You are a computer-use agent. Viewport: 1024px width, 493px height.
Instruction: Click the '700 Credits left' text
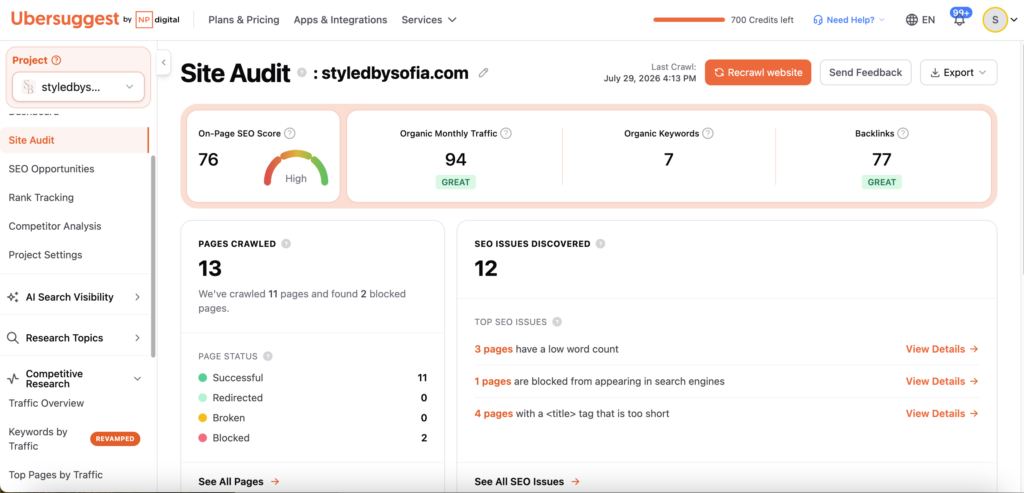pyautogui.click(x=762, y=20)
